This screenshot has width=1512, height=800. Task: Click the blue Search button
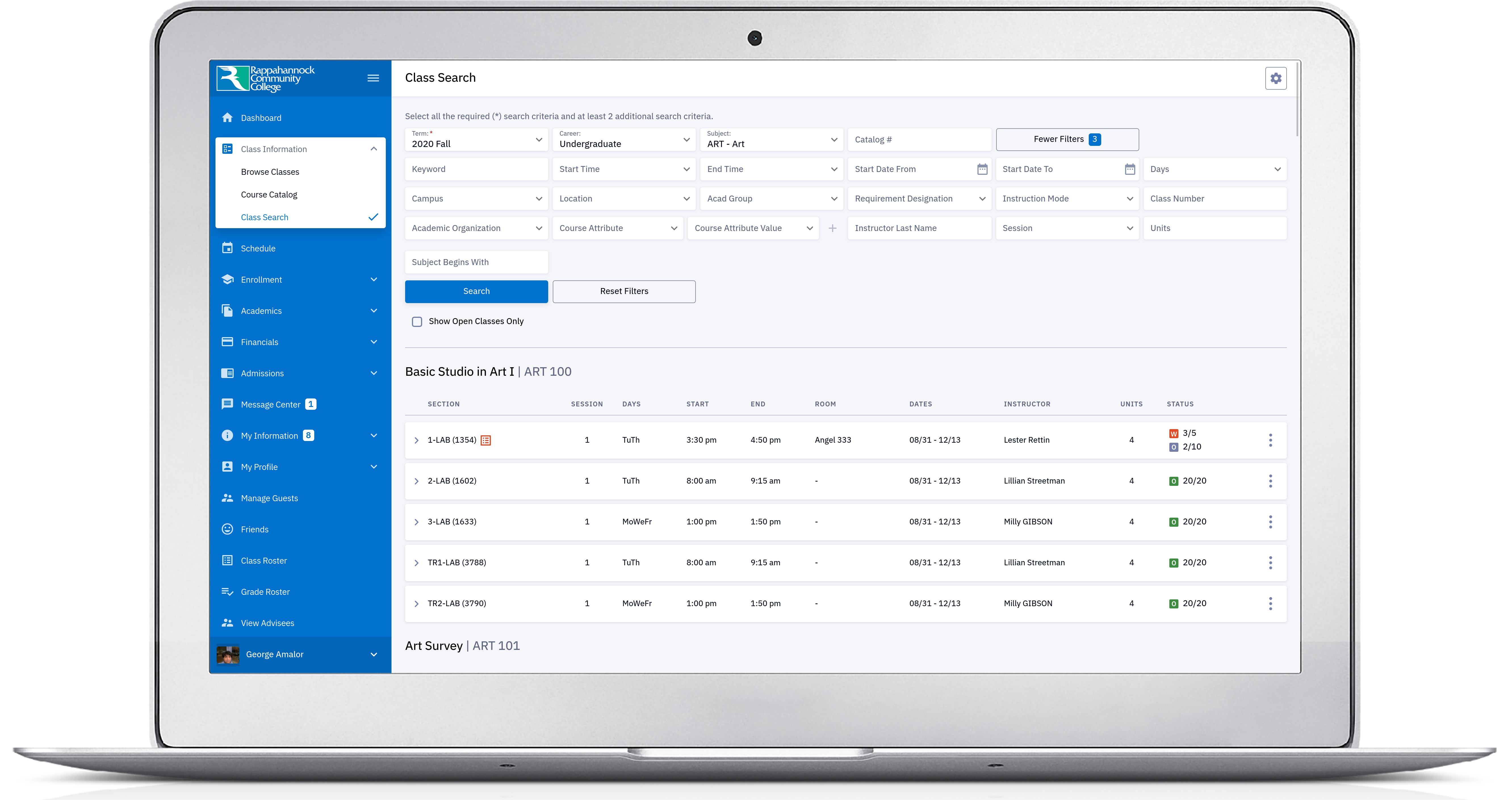[x=476, y=291]
